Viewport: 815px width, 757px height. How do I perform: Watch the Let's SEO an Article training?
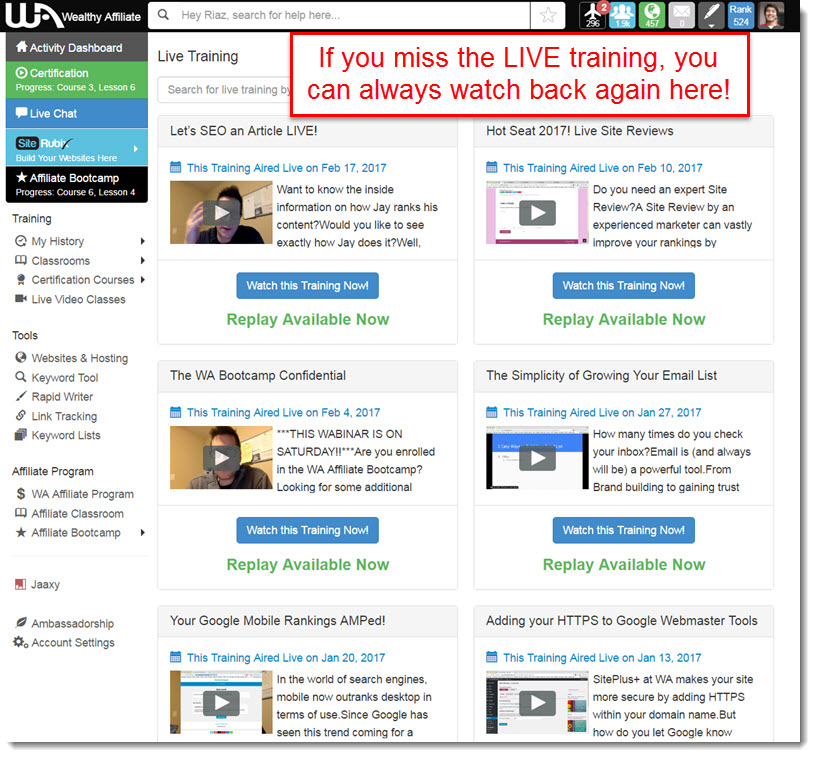308,285
